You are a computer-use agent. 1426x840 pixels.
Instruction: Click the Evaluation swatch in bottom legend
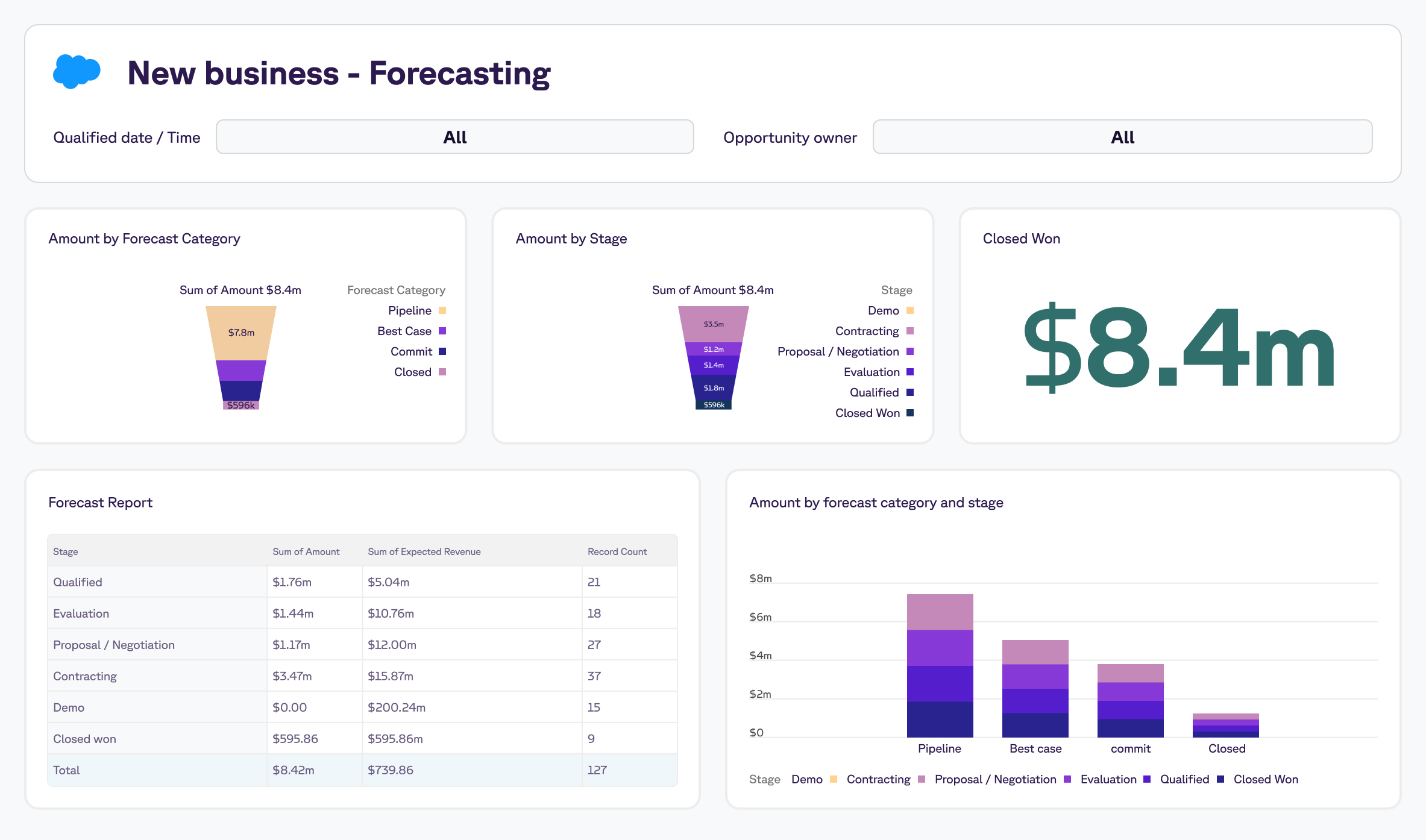1147,779
